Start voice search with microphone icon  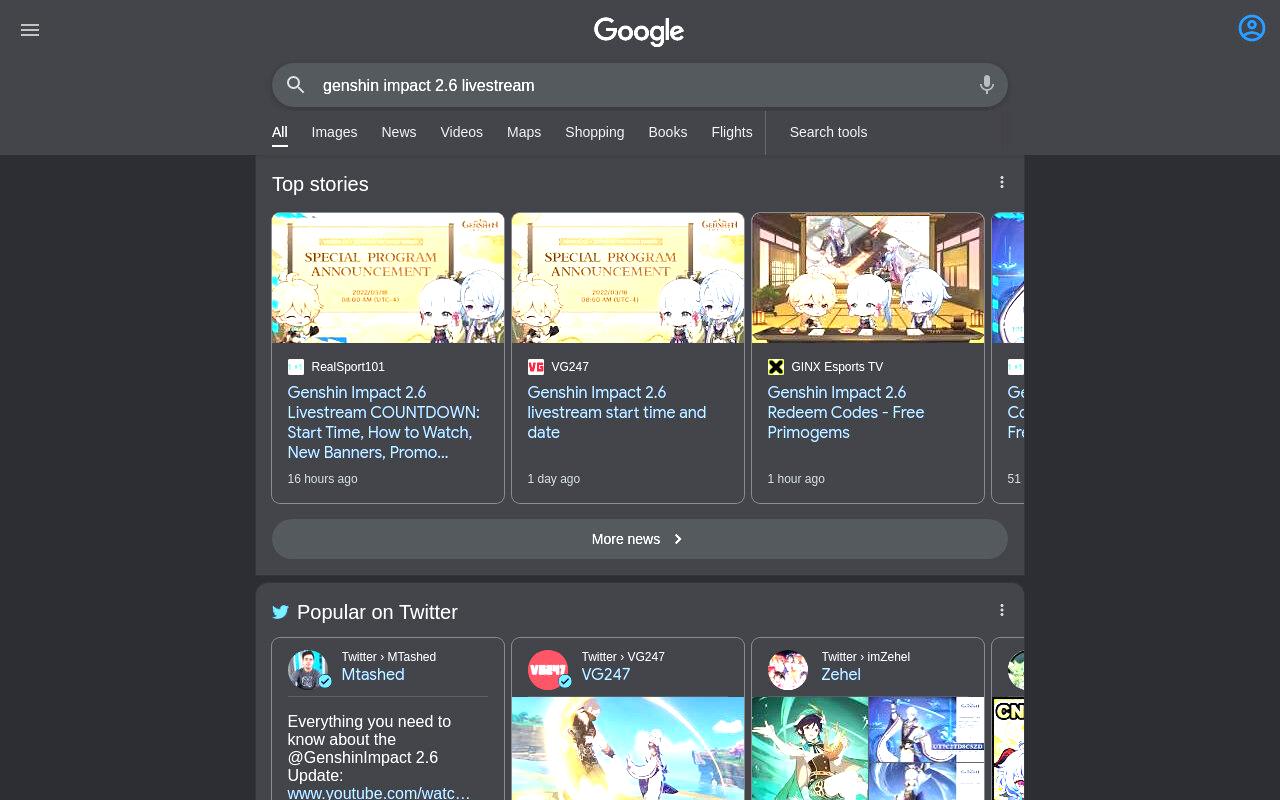pos(987,85)
